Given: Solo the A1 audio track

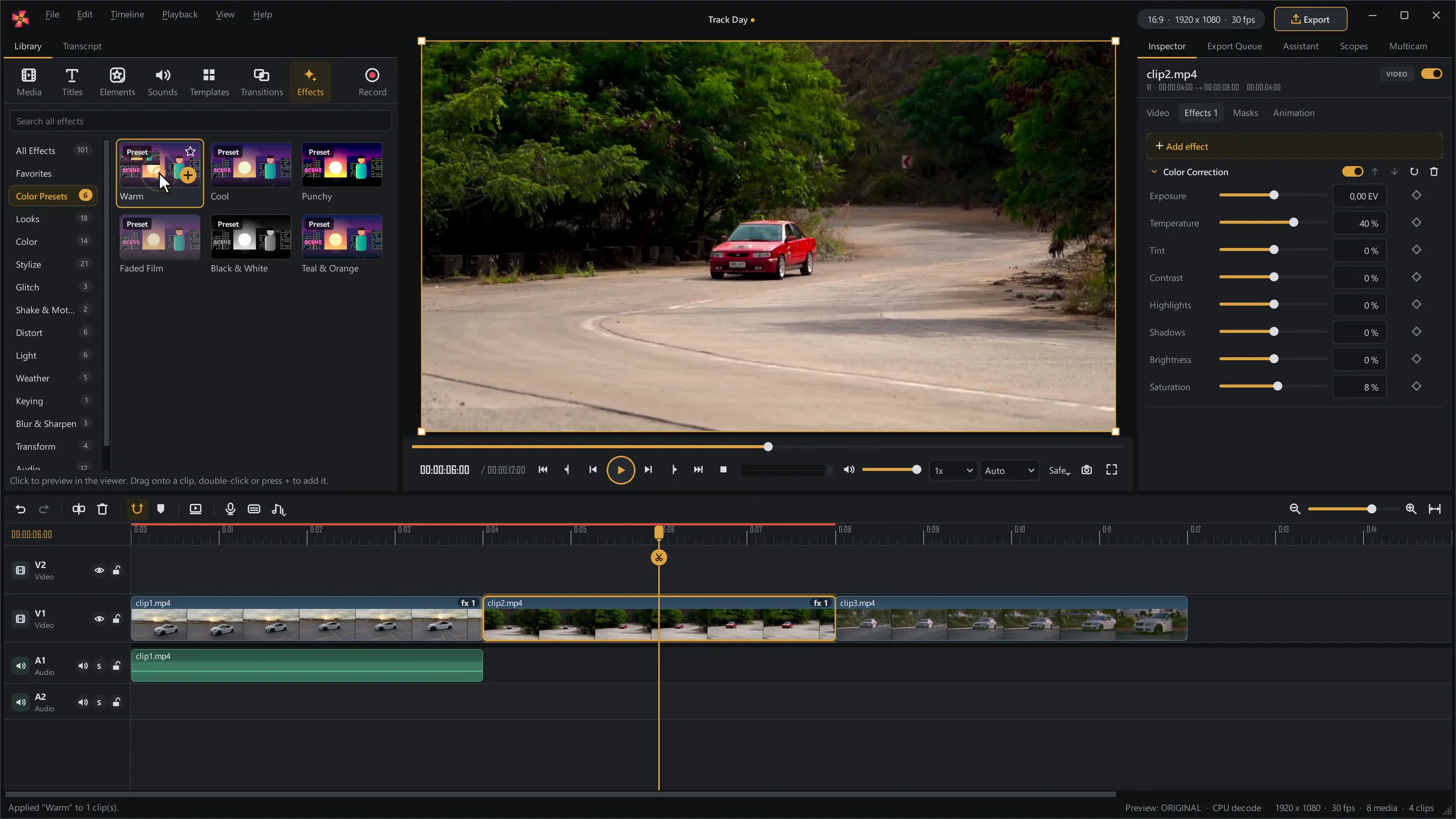Looking at the screenshot, I should tap(99, 666).
